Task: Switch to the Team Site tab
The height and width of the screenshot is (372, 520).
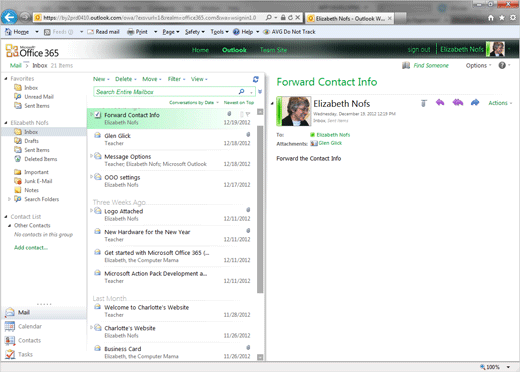Action: pyautogui.click(x=273, y=50)
